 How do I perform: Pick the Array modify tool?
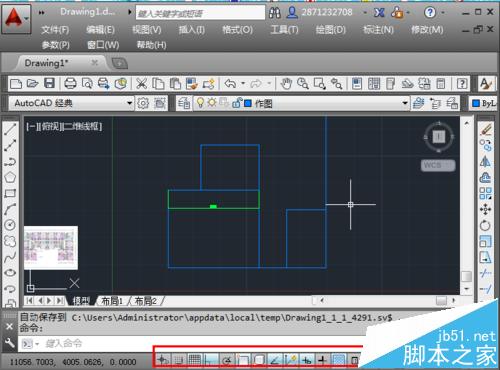click(486, 193)
